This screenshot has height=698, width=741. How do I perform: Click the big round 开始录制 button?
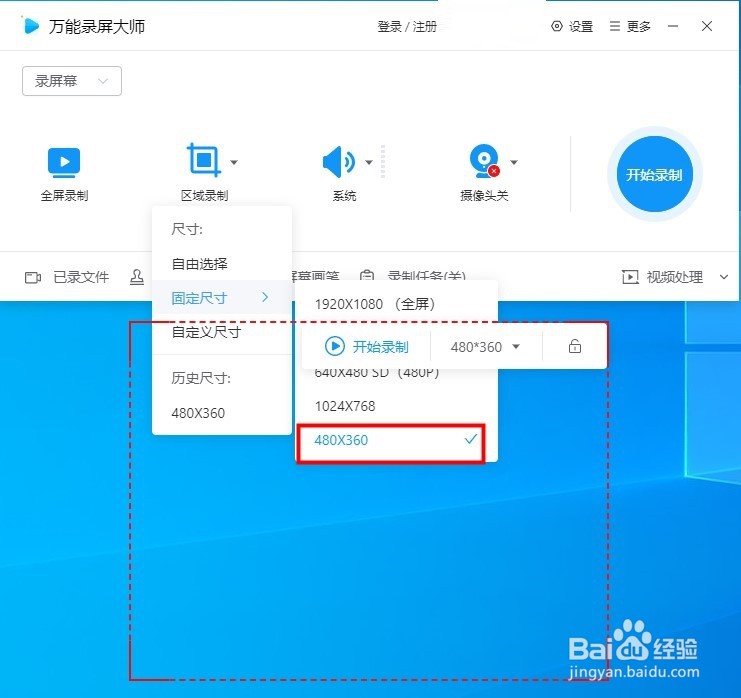654,175
